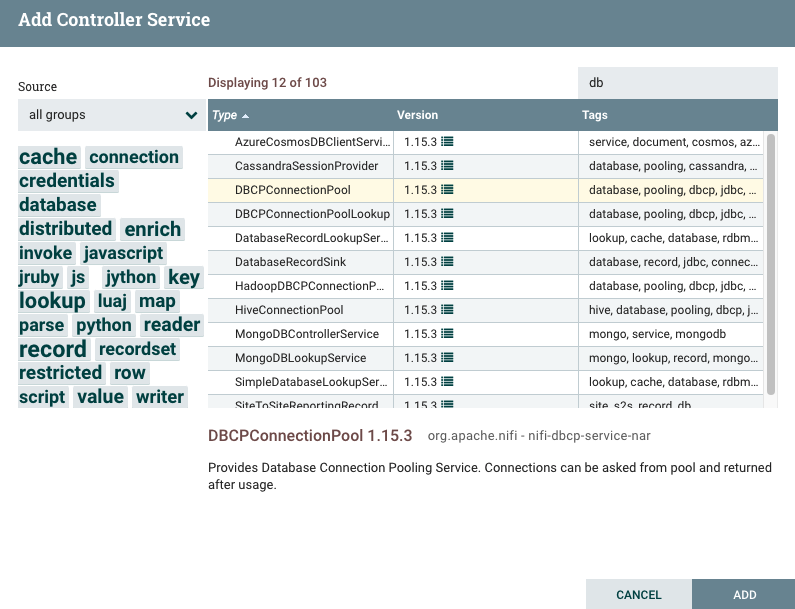Filter by the distributed tag
The height and width of the screenshot is (609, 795).
(x=65, y=229)
